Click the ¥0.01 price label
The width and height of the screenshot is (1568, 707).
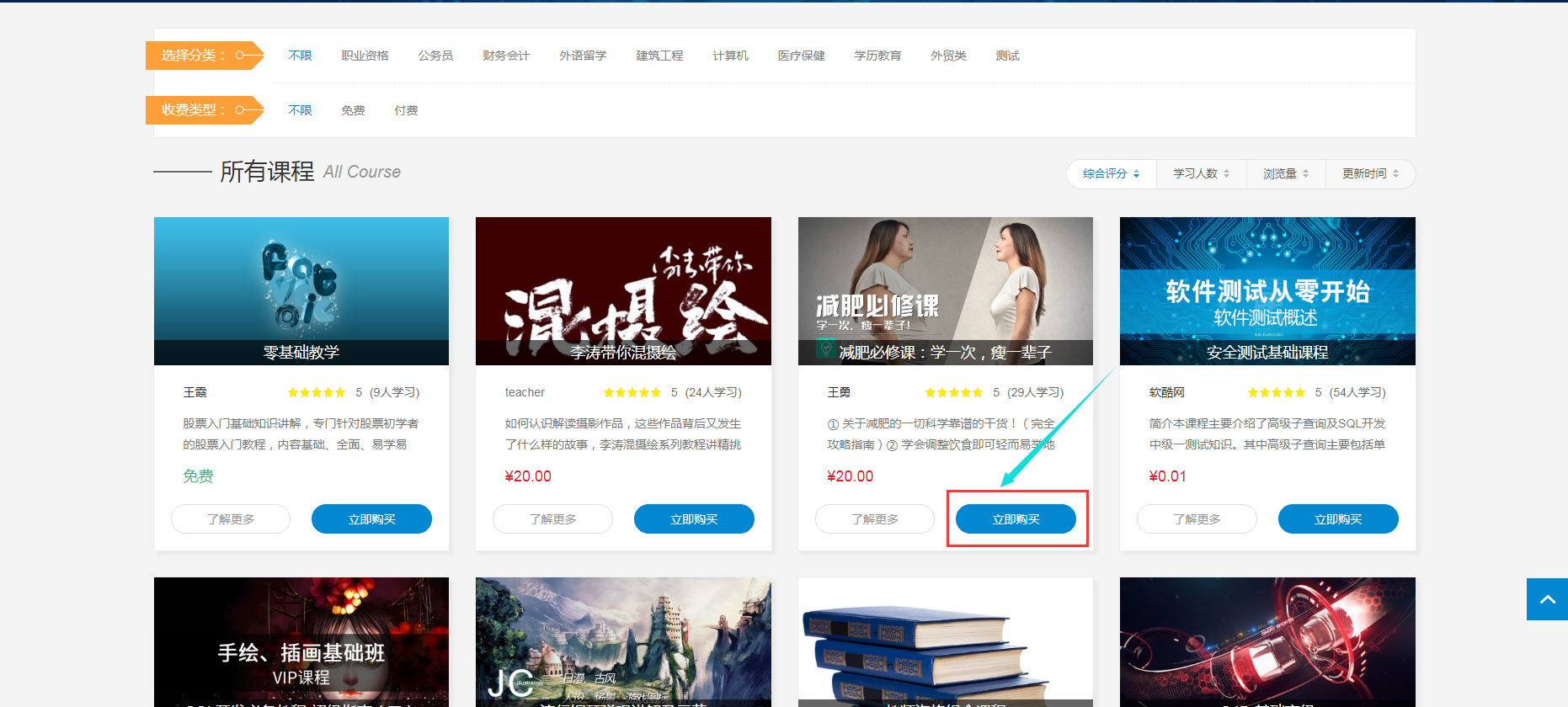(1167, 476)
